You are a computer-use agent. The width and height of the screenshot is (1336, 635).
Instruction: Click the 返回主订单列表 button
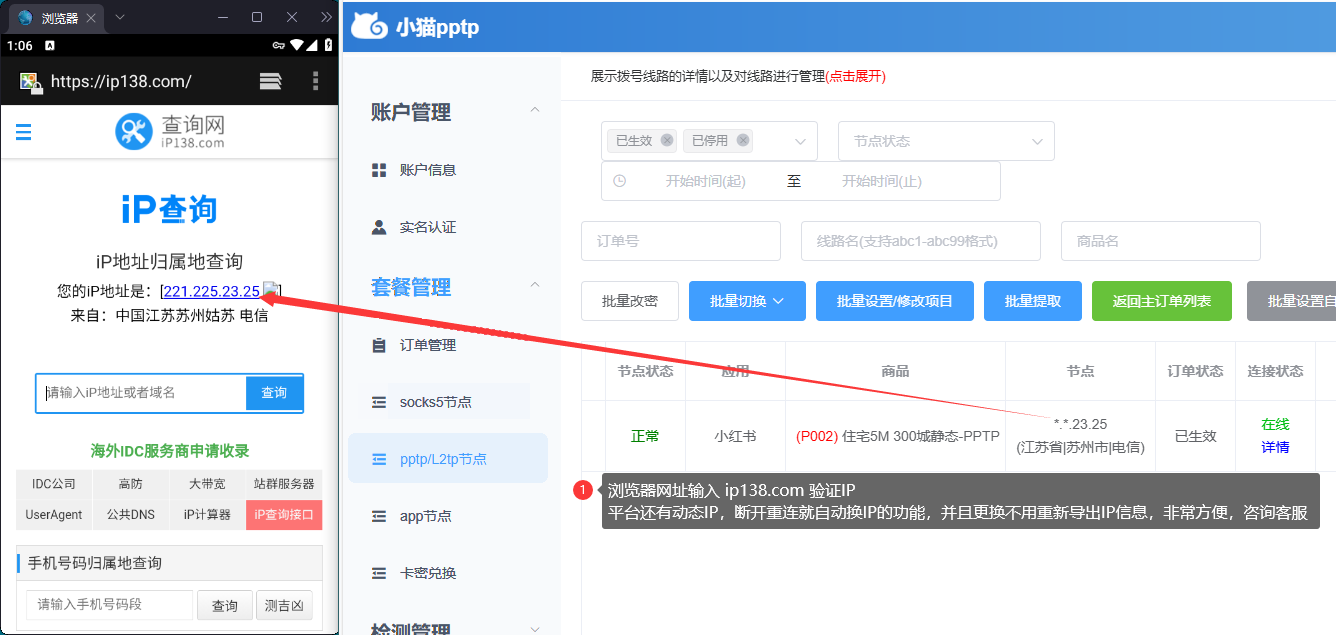[1162, 301]
